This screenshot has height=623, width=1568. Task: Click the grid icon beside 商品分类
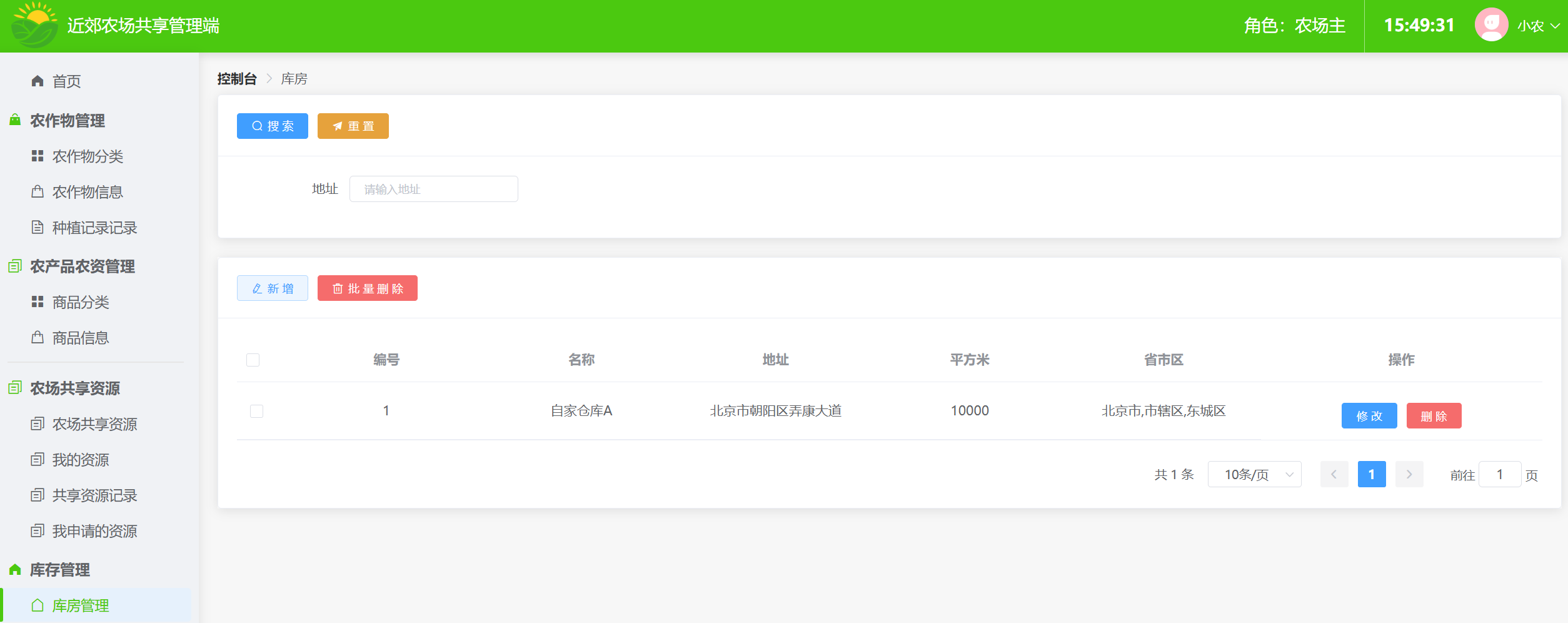(x=38, y=302)
